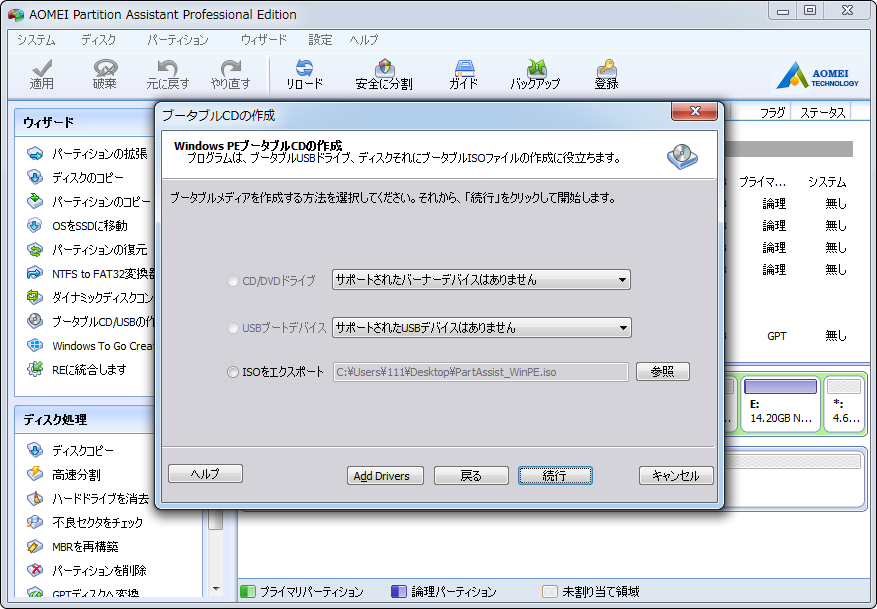Open the CD/DVD burner device dropdown
877x609 pixels.
tap(481, 280)
